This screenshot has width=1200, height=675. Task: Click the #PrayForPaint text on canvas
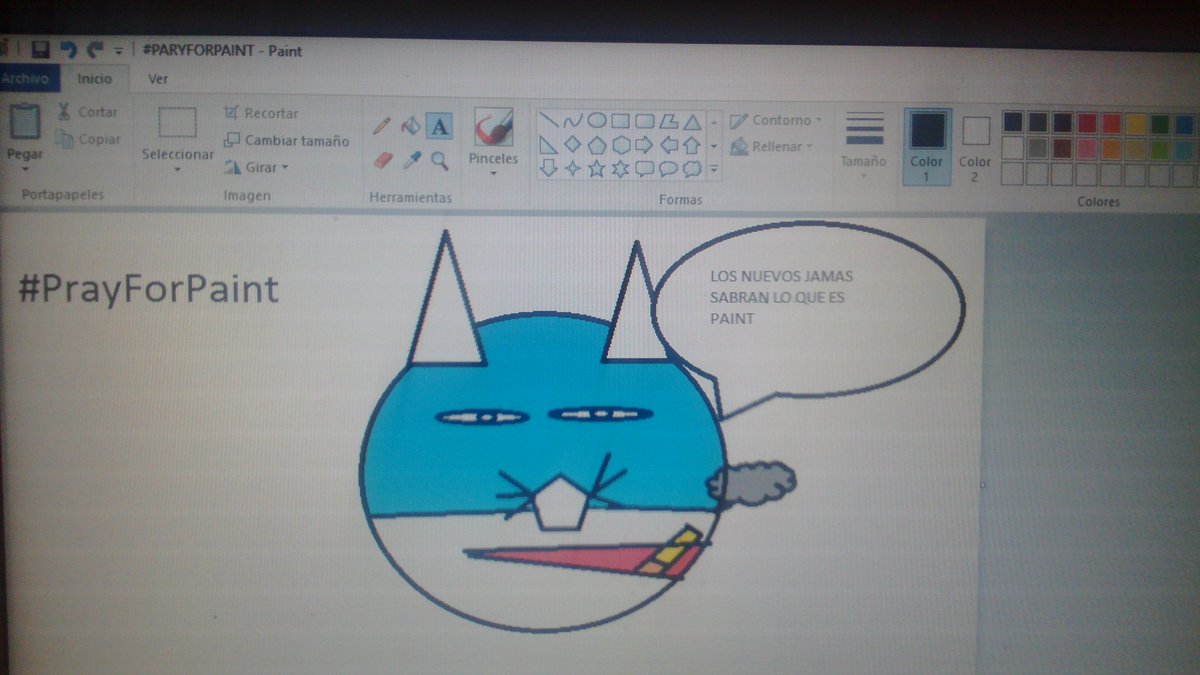pos(148,289)
